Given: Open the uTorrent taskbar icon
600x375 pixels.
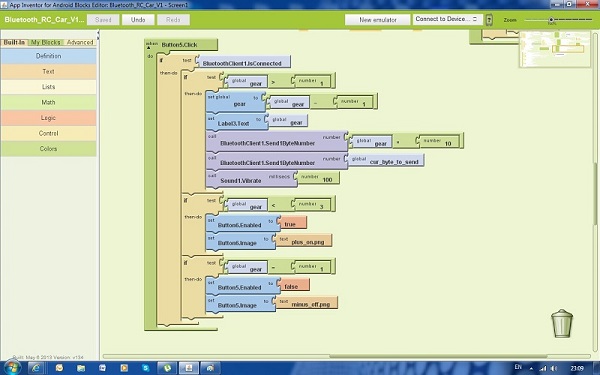Looking at the screenshot, I should point(167,368).
